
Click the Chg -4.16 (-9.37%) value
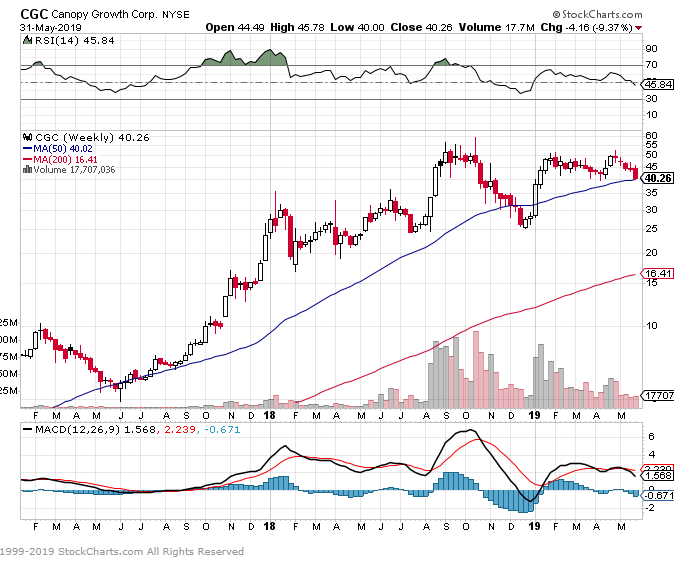pyautogui.click(x=587, y=27)
